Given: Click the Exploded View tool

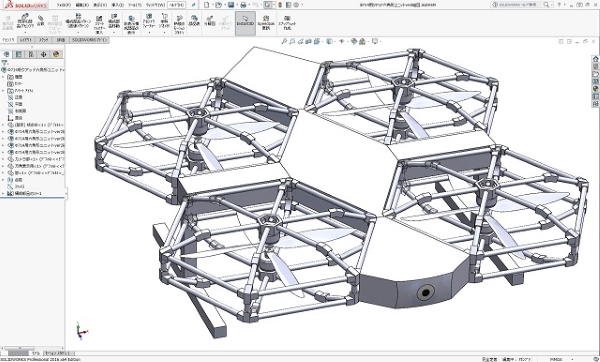Looking at the screenshot, I should (209, 21).
